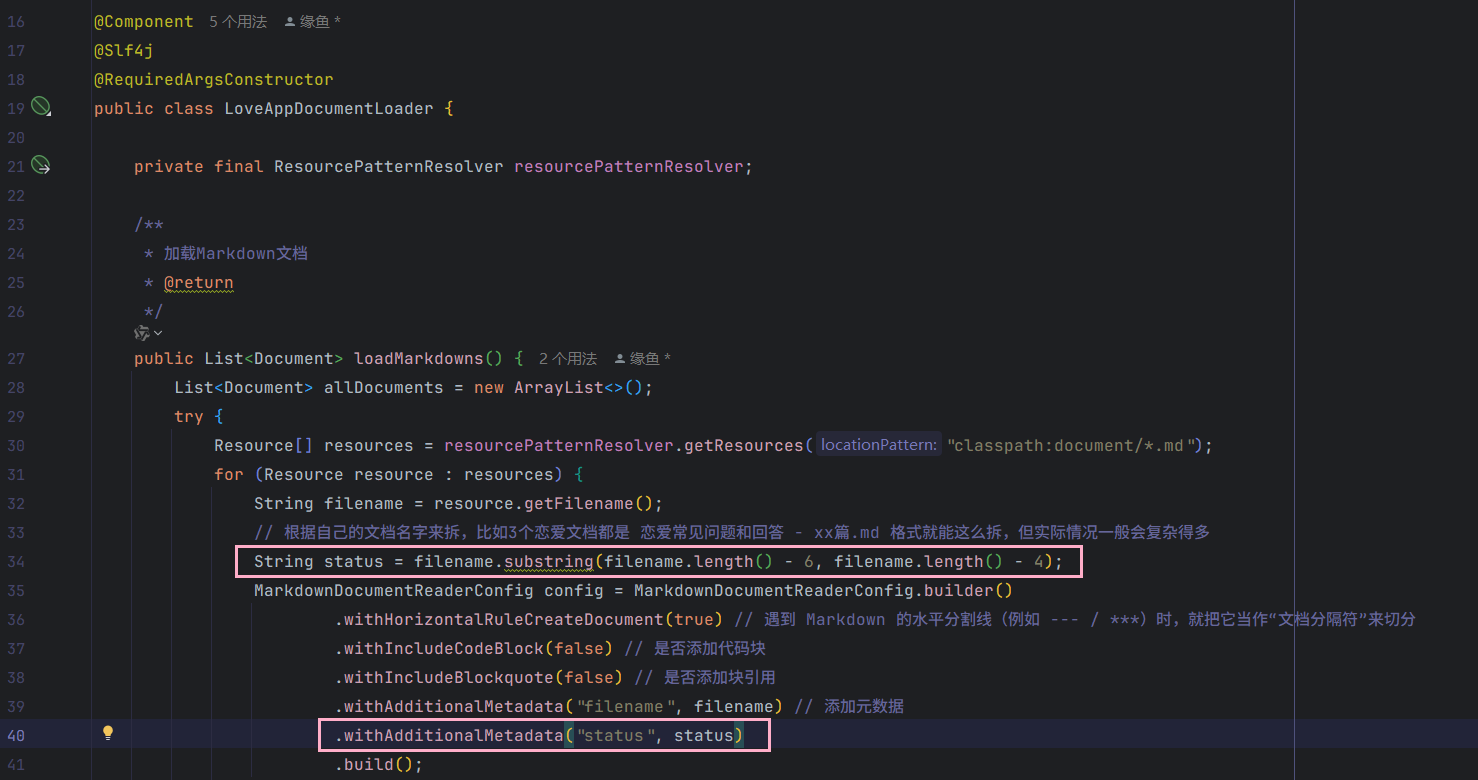Image resolution: width=1478 pixels, height=780 pixels.
Task: Click line number 30 in the gutter
Action: 16,445
